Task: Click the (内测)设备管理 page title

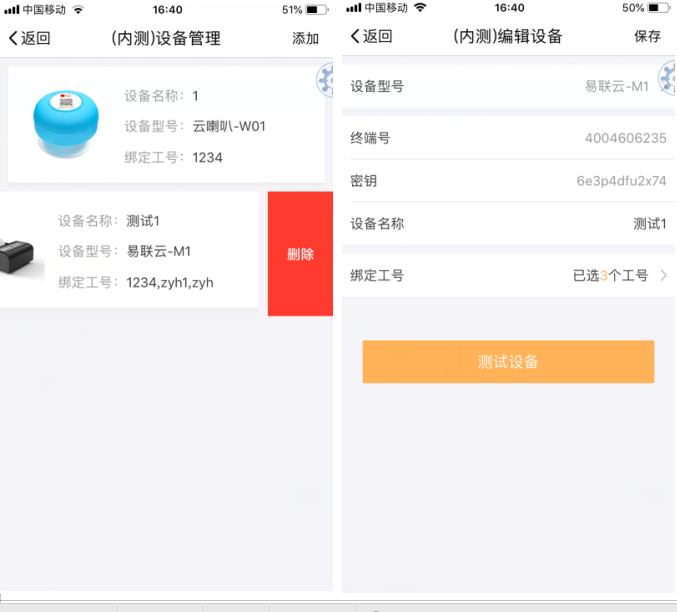Action: (166, 38)
